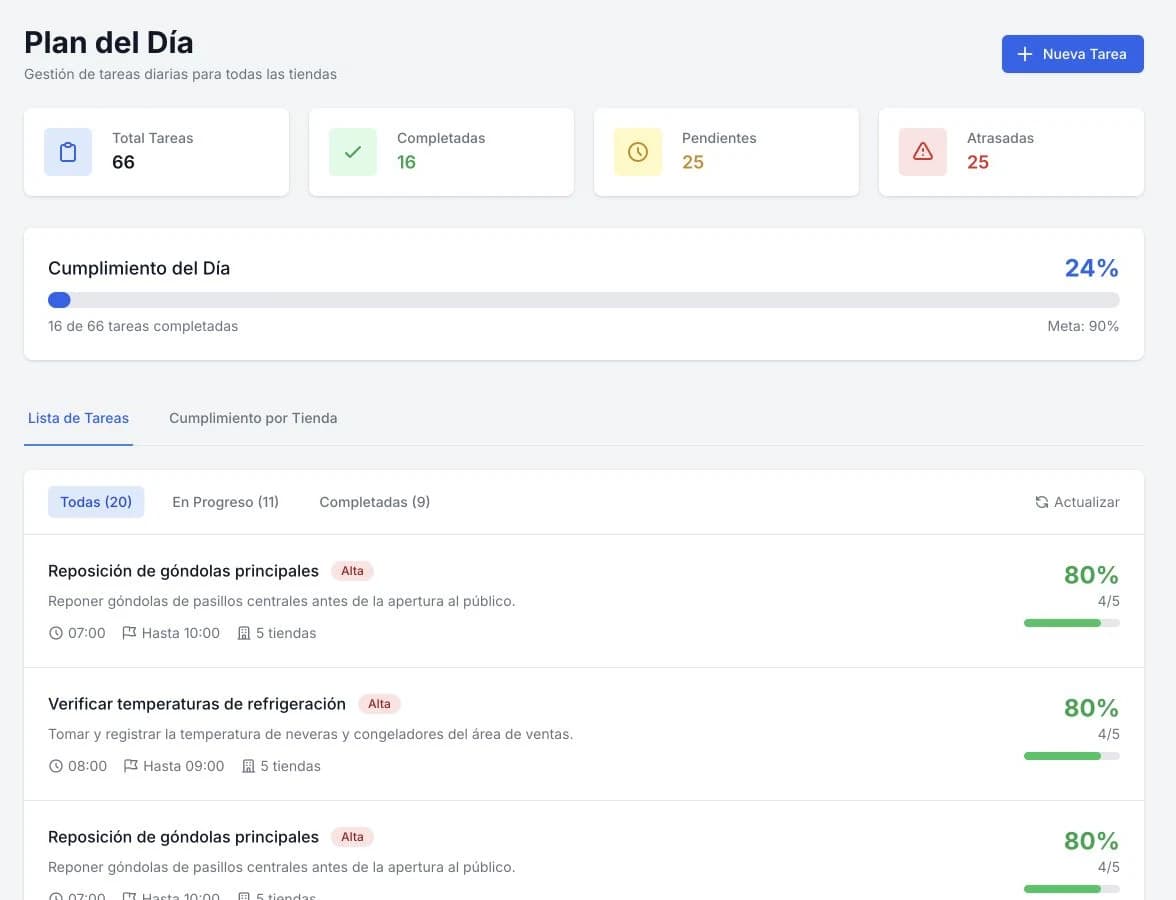Click progress bar of first Reposición de góndolas task
Screen dimensions: 1176x900
tap(1072, 623)
